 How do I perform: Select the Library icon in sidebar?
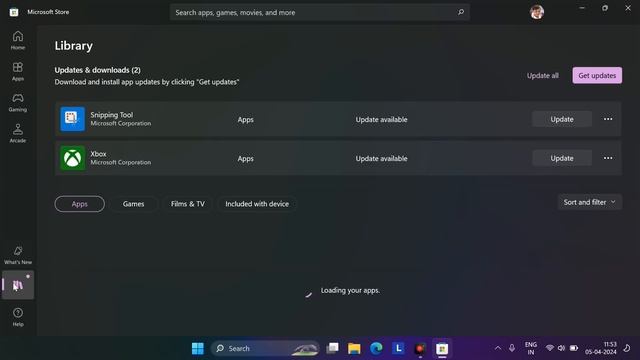click(18, 285)
